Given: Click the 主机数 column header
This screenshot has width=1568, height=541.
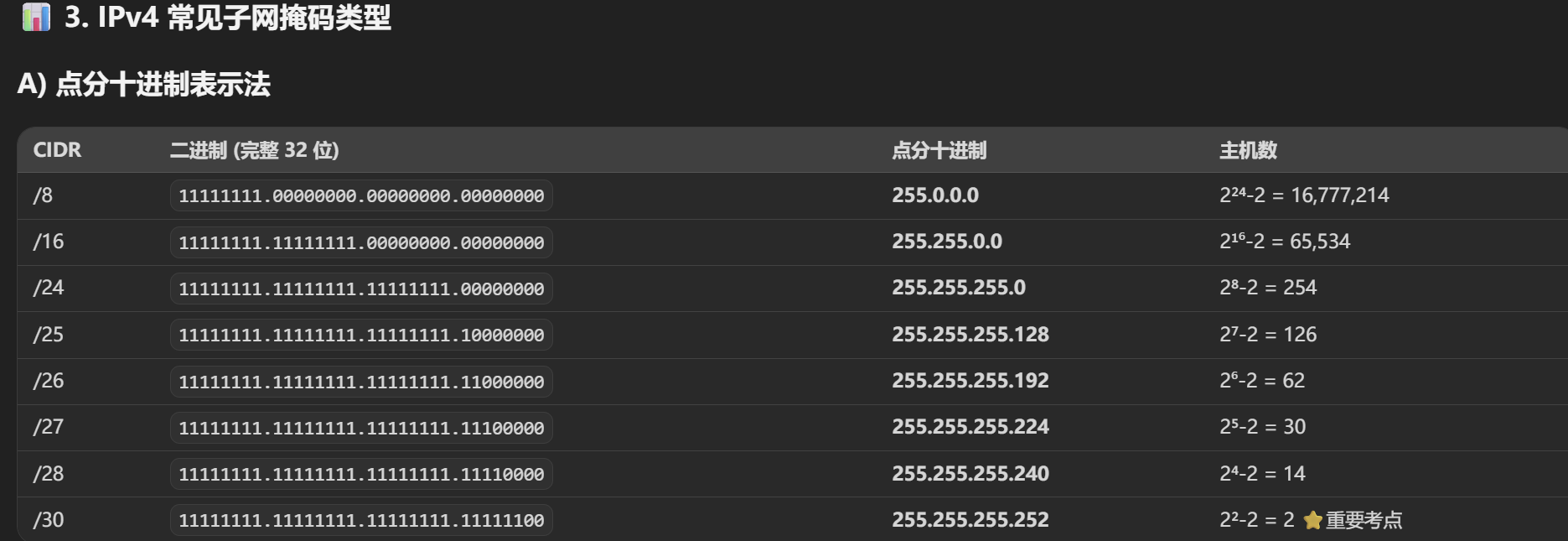Looking at the screenshot, I should click(1248, 150).
